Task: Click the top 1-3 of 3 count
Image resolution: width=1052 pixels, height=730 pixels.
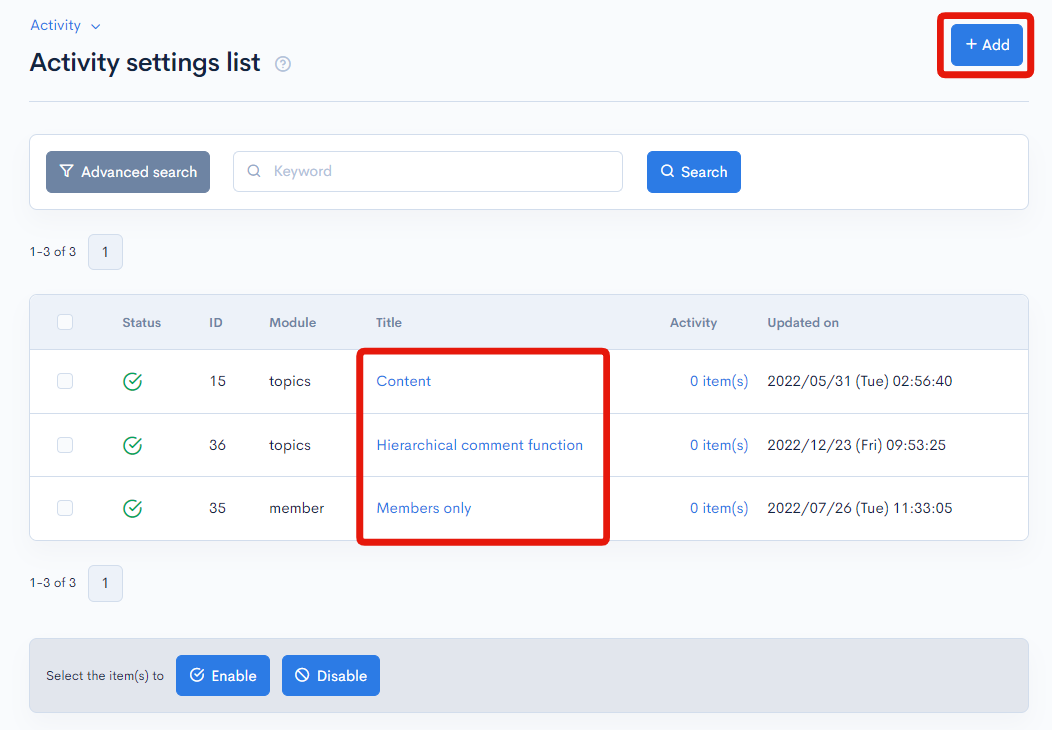Action: point(53,252)
